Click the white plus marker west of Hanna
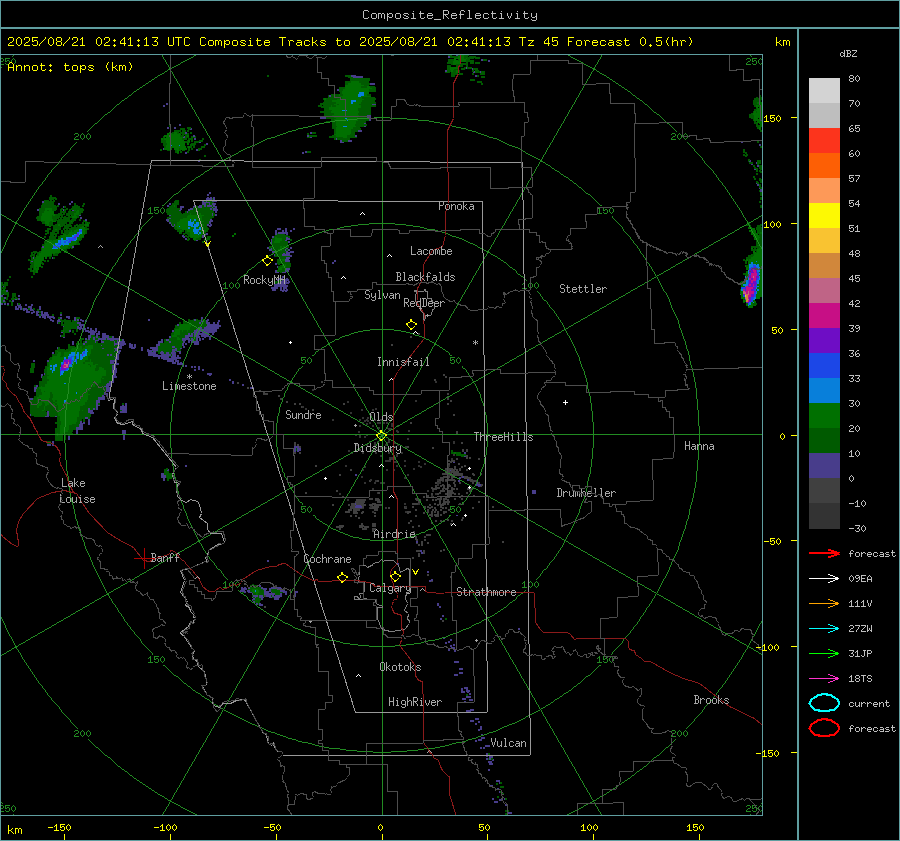The image size is (900, 841). coord(565,402)
